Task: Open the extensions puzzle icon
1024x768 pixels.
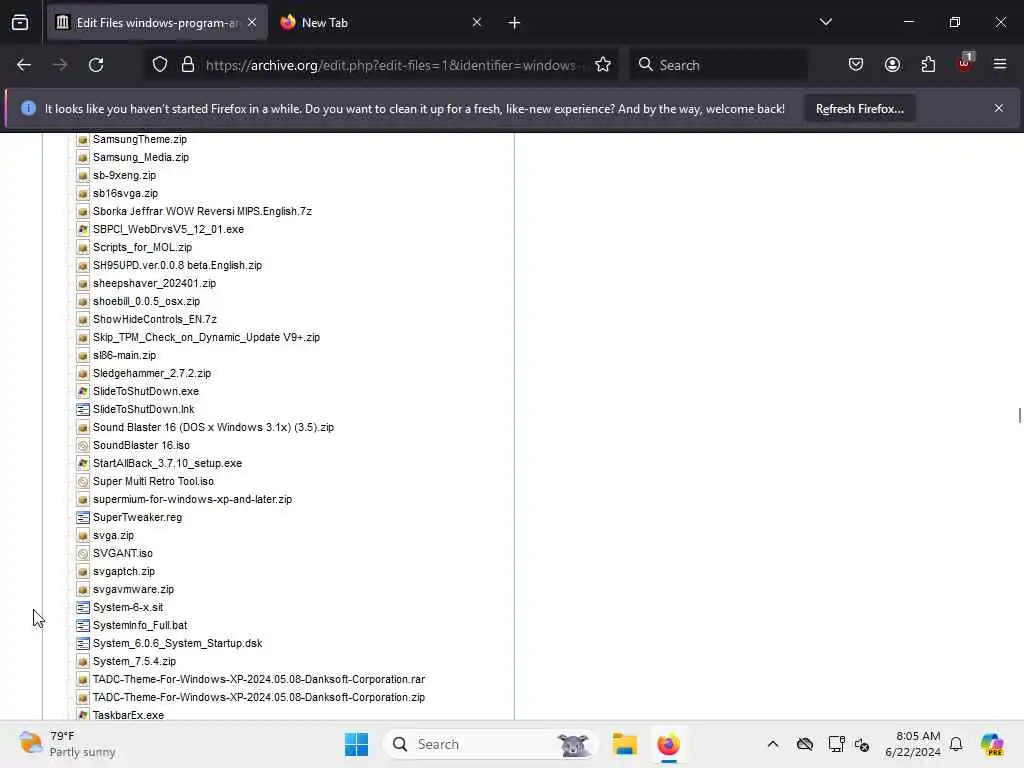Action: click(928, 65)
